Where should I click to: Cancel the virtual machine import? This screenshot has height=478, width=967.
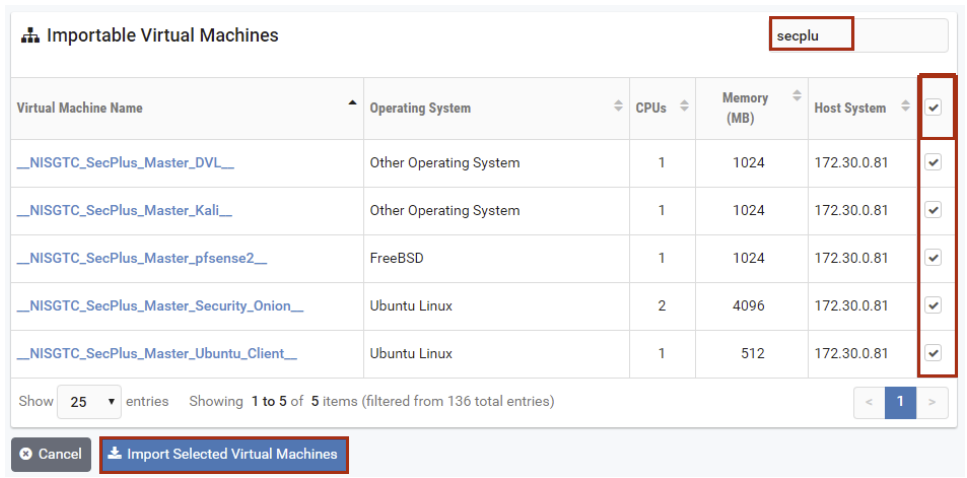click(51, 455)
